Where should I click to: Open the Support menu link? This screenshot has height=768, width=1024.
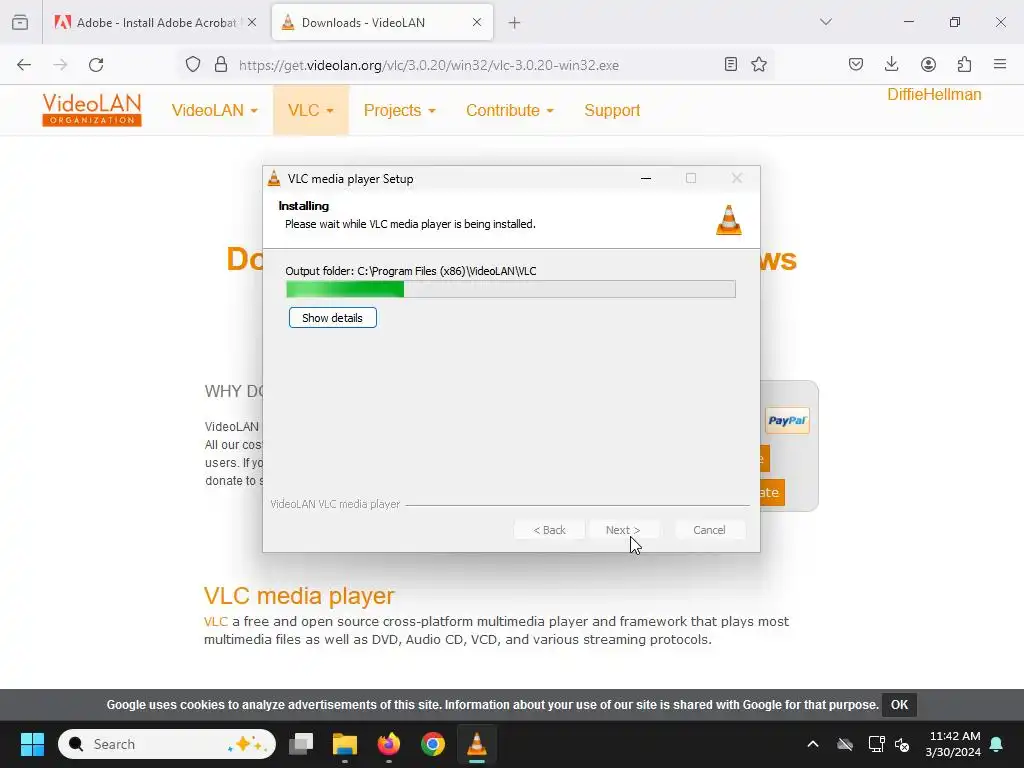point(612,110)
